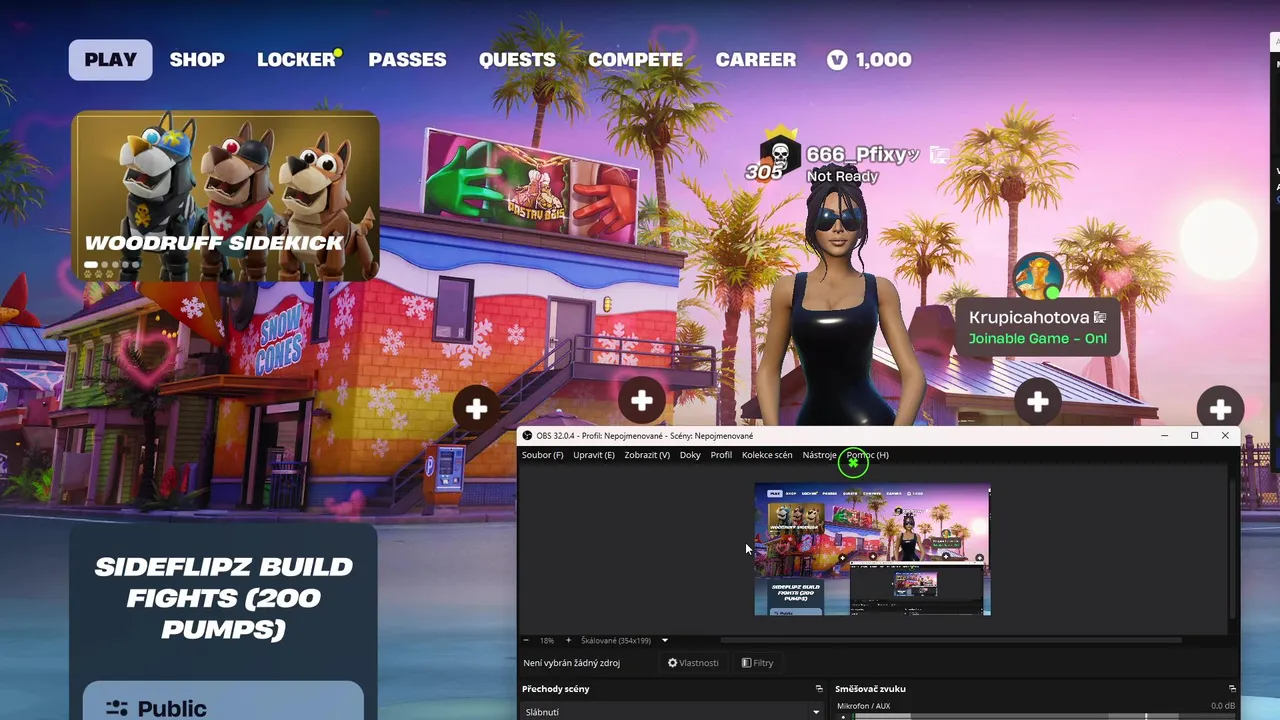
Task: Click the 18% zoom level text in OBS
Action: (x=547, y=640)
